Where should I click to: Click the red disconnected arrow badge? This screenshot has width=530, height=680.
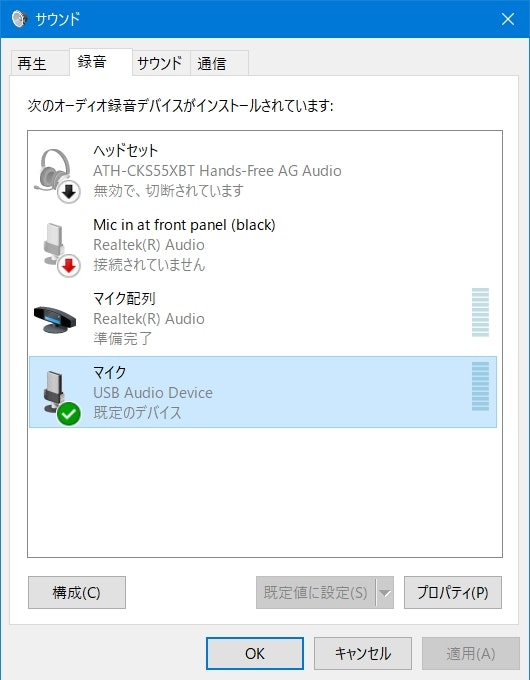click(x=69, y=266)
